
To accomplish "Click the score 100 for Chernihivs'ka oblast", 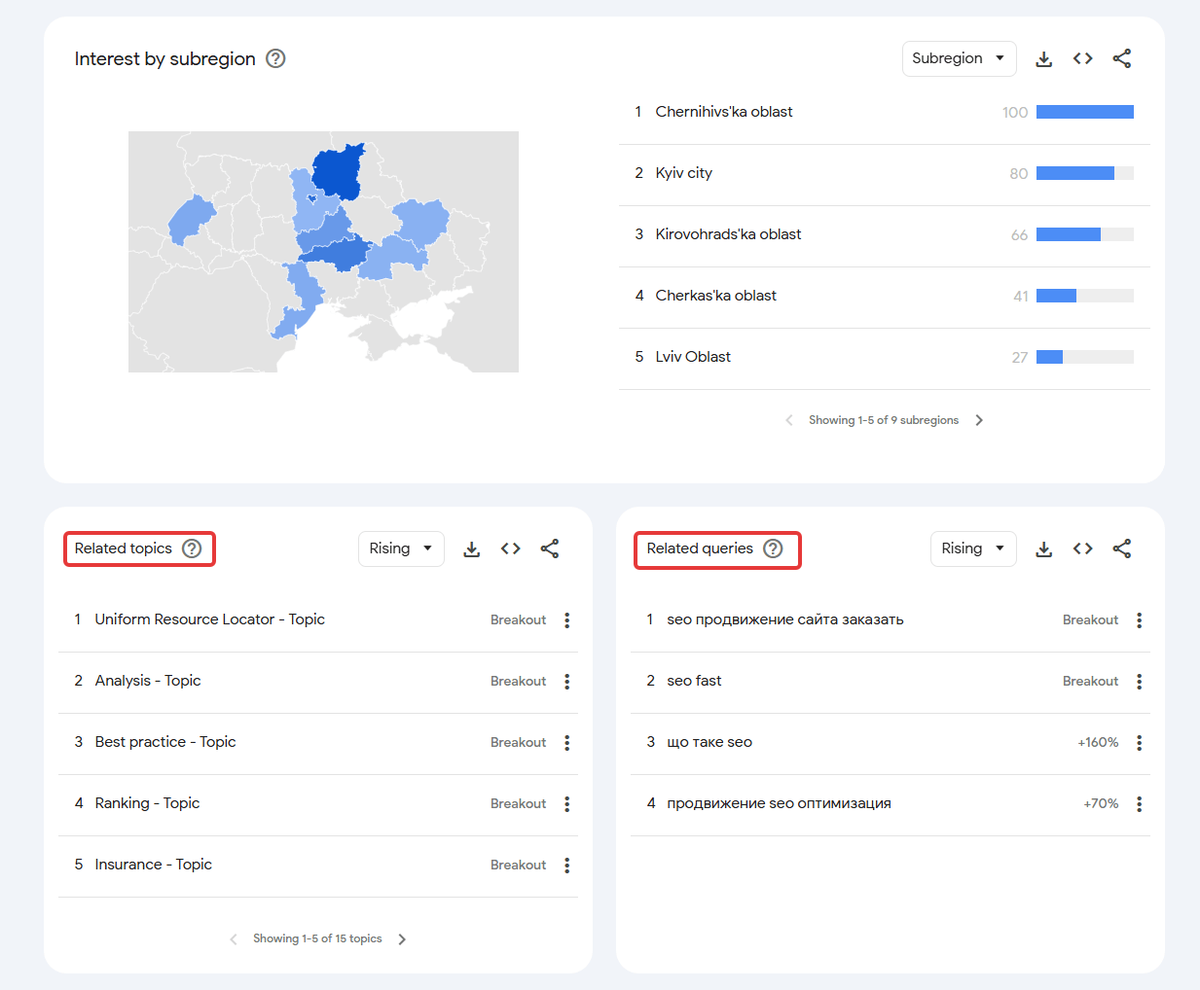I will [1015, 112].
